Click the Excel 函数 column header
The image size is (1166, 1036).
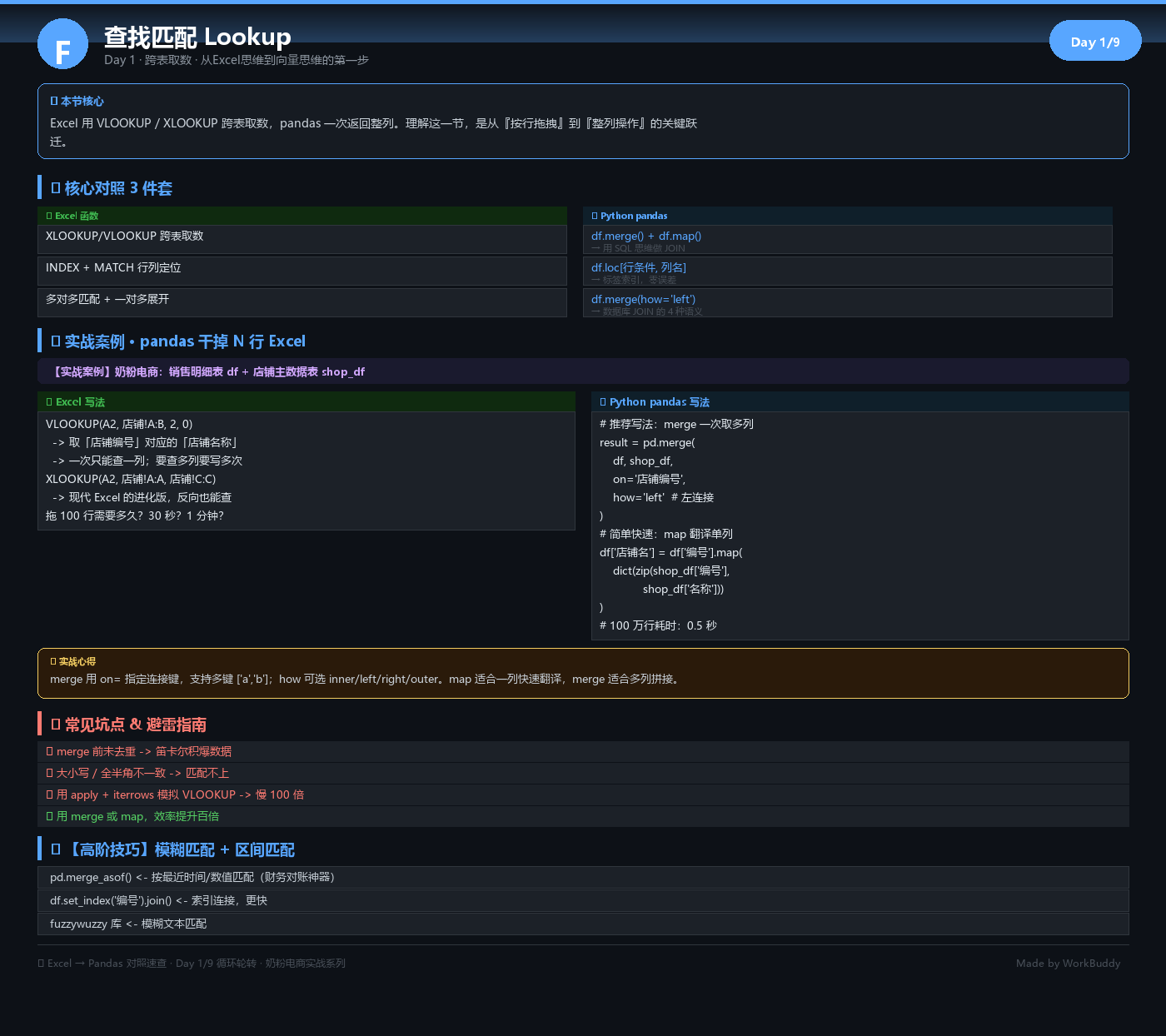pos(302,216)
